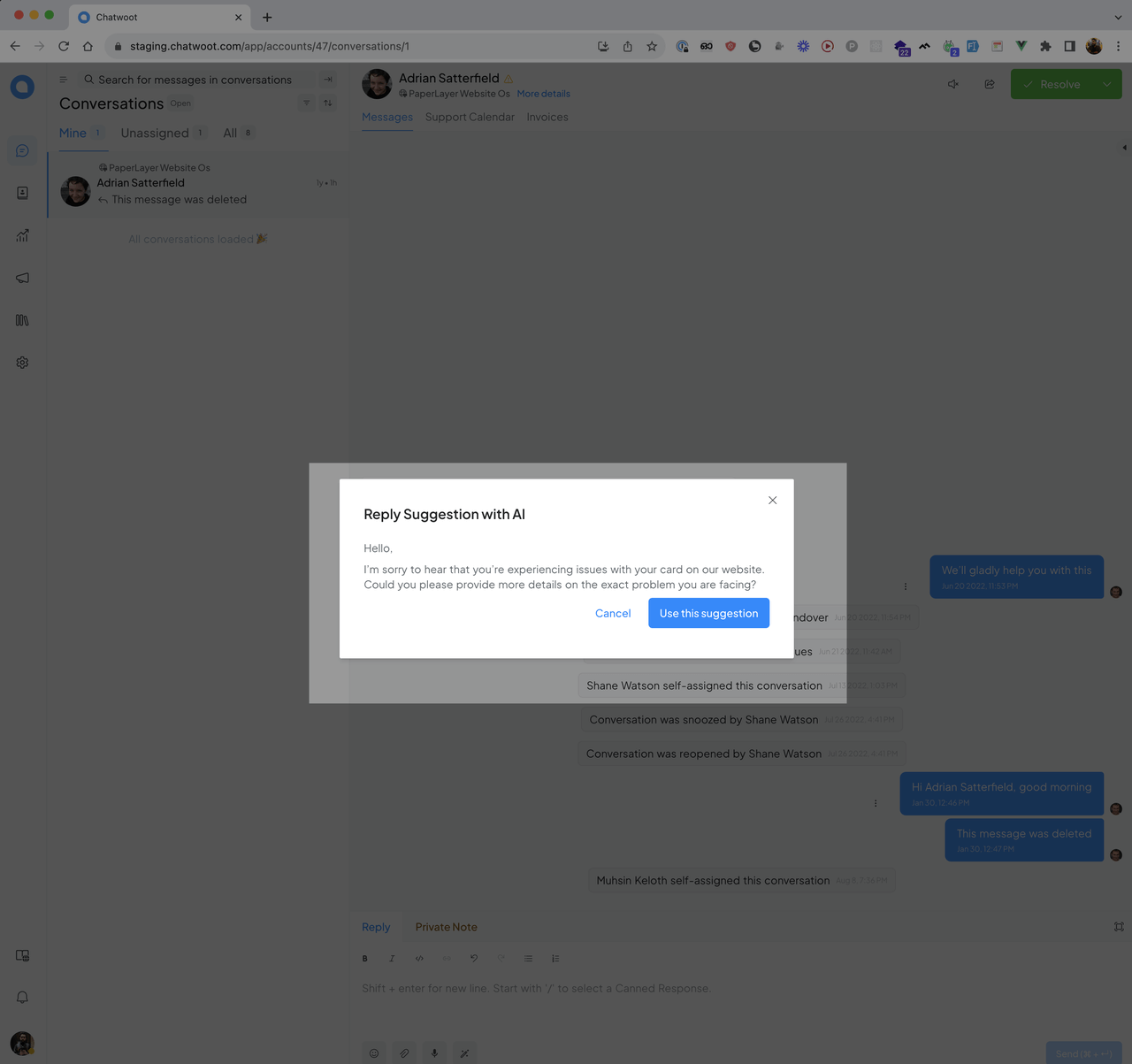Close the Reply Suggestion dialog
Image resolution: width=1132 pixels, height=1064 pixels.
(772, 501)
